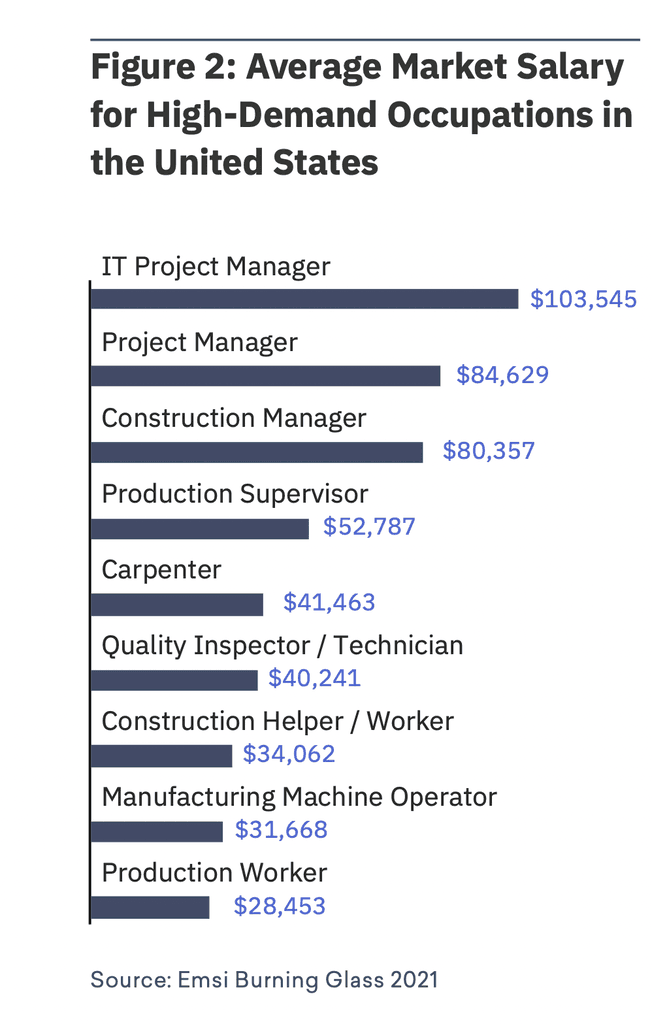Image resolution: width=652 pixels, height=1024 pixels.
Task: Click the Emsi Burning Glass source text
Action: pyautogui.click(x=264, y=980)
